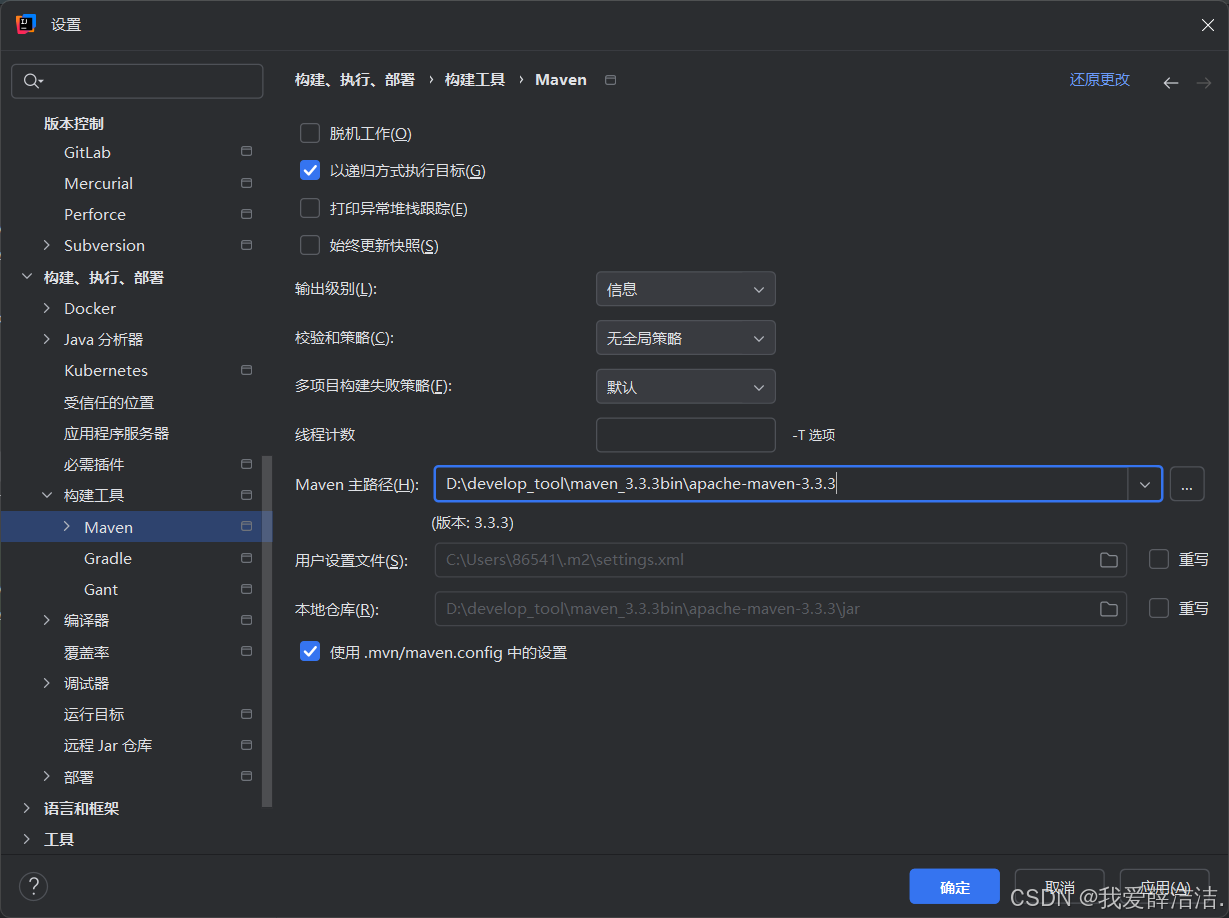Image resolution: width=1229 pixels, height=918 pixels.
Task: Open the 校验和策略 dropdown
Action: [x=685, y=337]
